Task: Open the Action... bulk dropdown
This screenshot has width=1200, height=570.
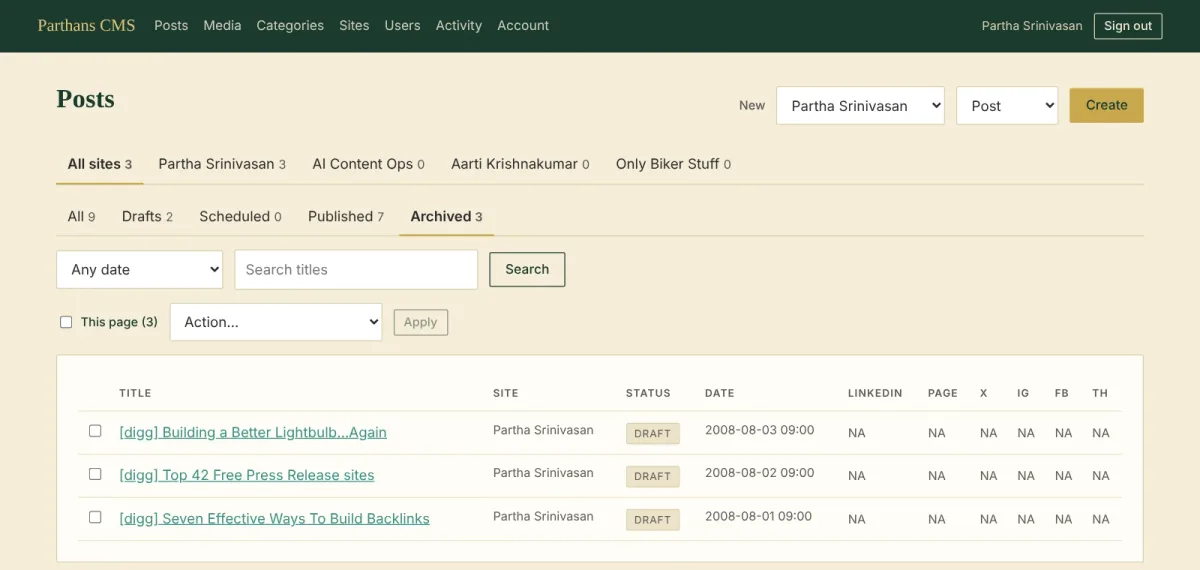Action: [276, 322]
